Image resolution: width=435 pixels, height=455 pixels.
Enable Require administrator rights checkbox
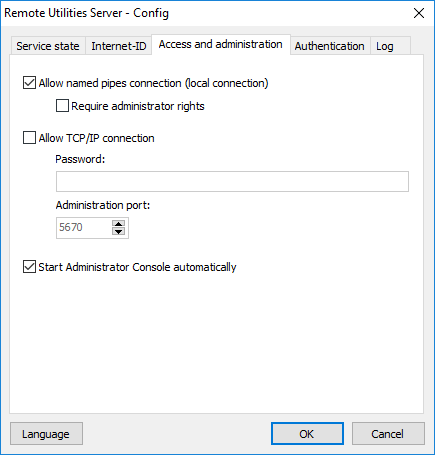tap(62, 106)
